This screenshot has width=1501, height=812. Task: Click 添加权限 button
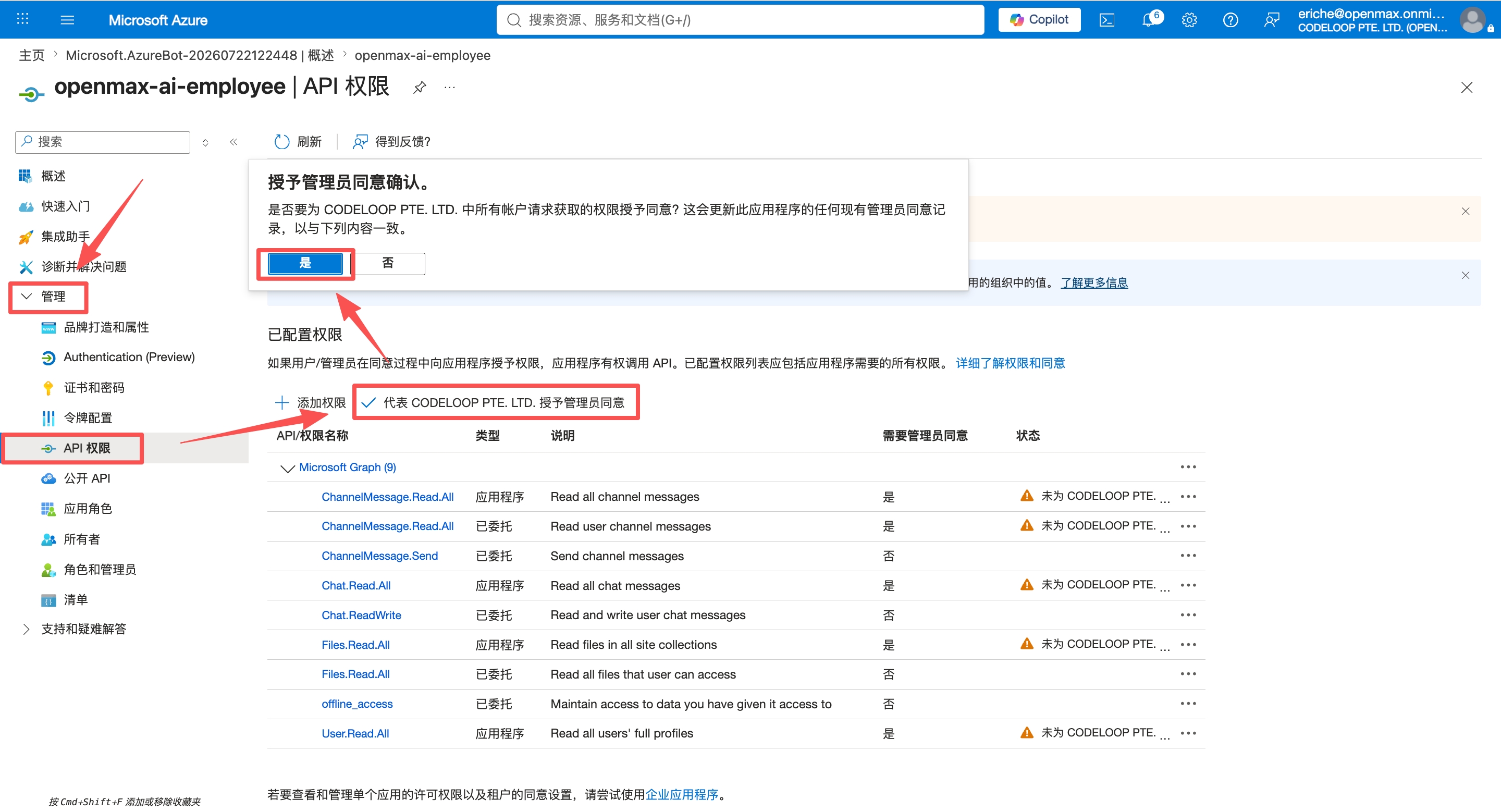[x=310, y=402]
